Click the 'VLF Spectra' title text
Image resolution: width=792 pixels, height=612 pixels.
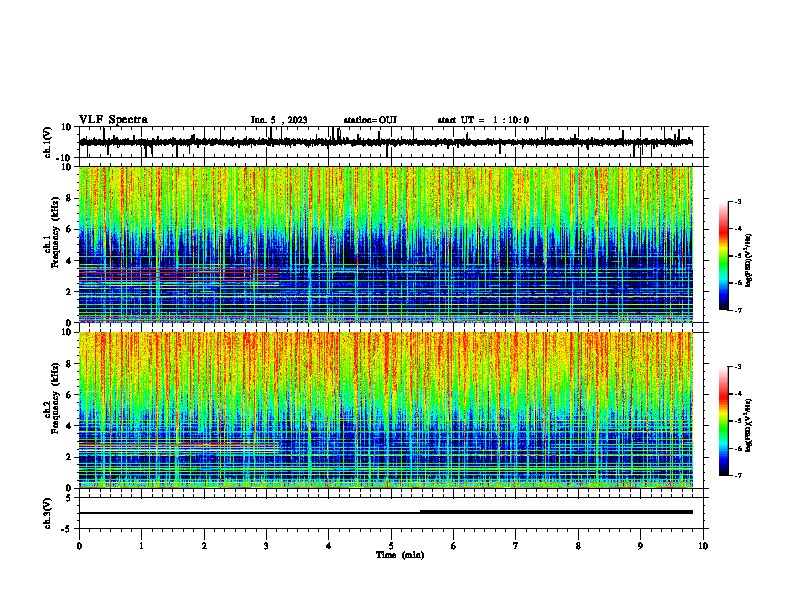(x=113, y=120)
